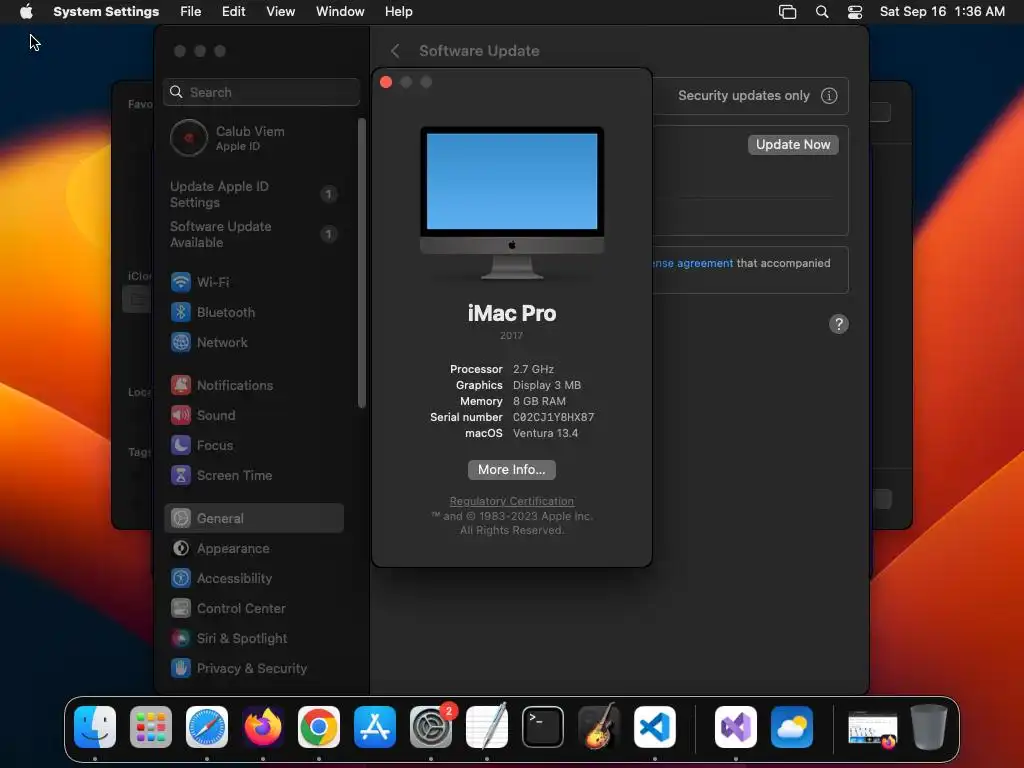Viewport: 1024px width, 768px height.
Task: Open the license agreement link
Action: pos(692,263)
